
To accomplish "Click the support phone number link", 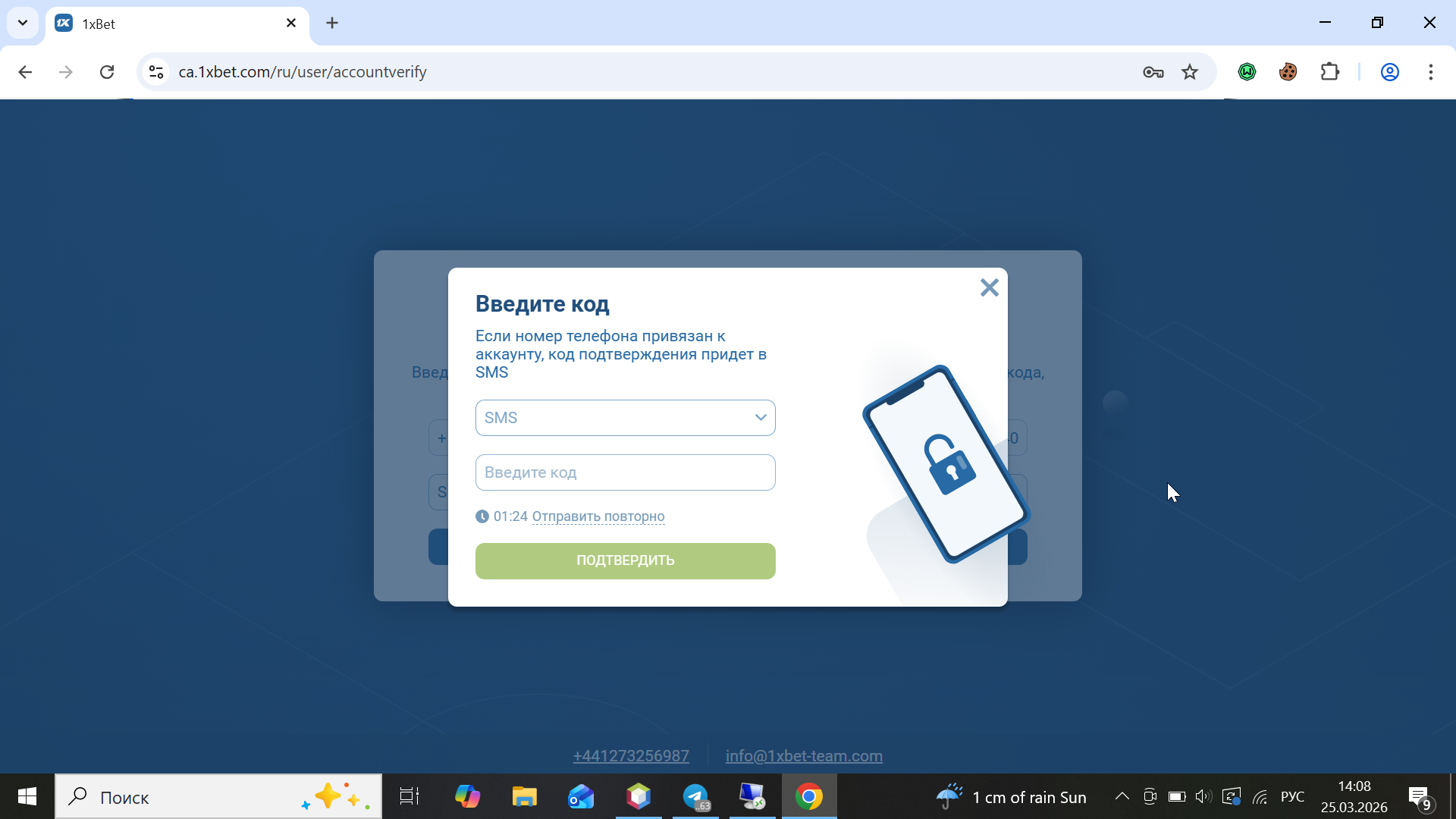I will 630,756.
